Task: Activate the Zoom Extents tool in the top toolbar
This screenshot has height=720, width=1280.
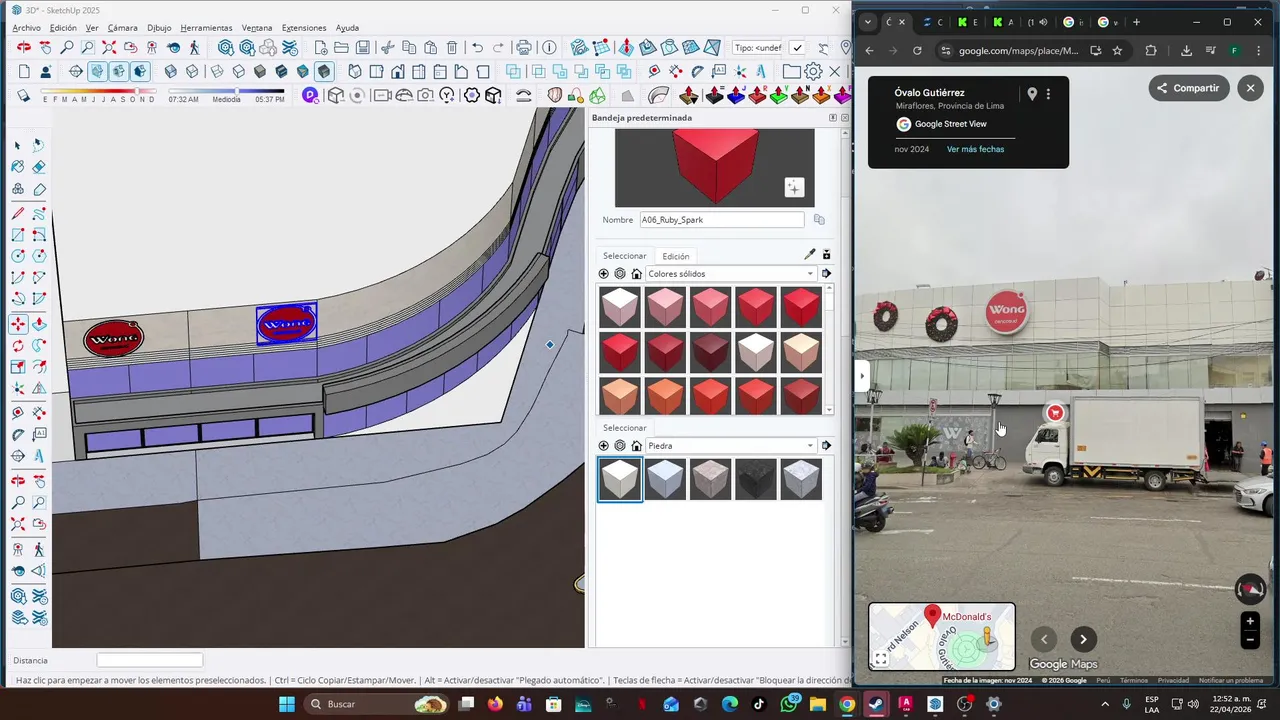Action: pos(109,47)
